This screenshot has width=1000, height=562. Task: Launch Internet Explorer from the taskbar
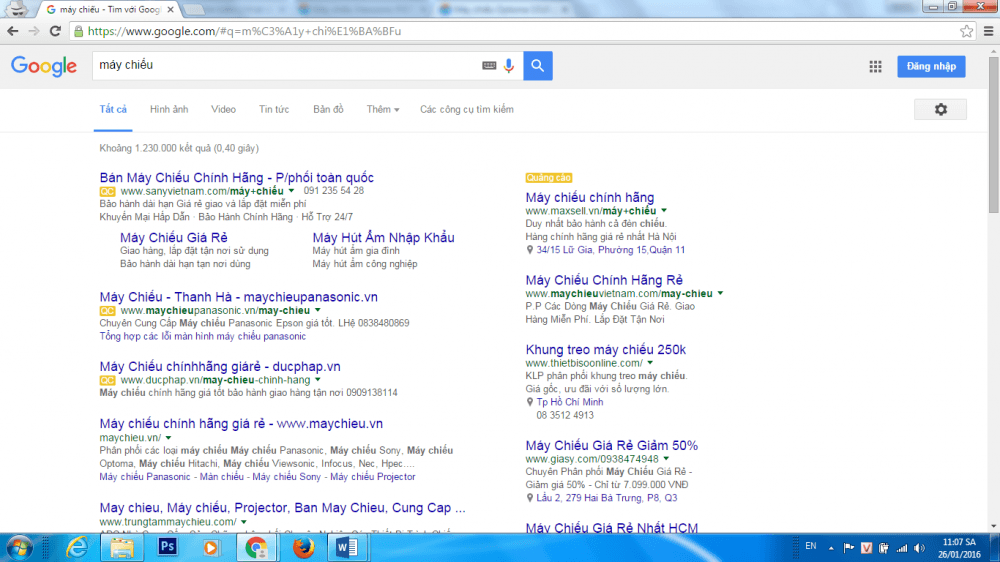[77, 548]
